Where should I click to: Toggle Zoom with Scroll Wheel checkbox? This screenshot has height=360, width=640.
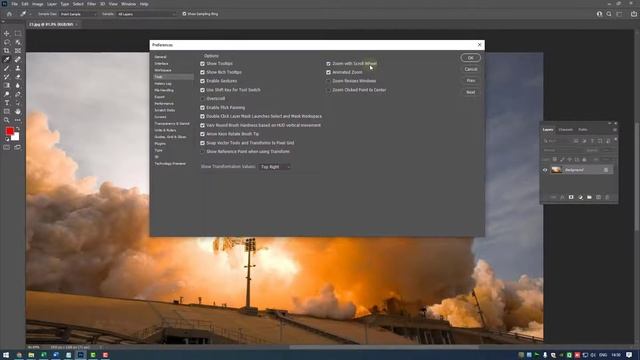pyautogui.click(x=328, y=64)
